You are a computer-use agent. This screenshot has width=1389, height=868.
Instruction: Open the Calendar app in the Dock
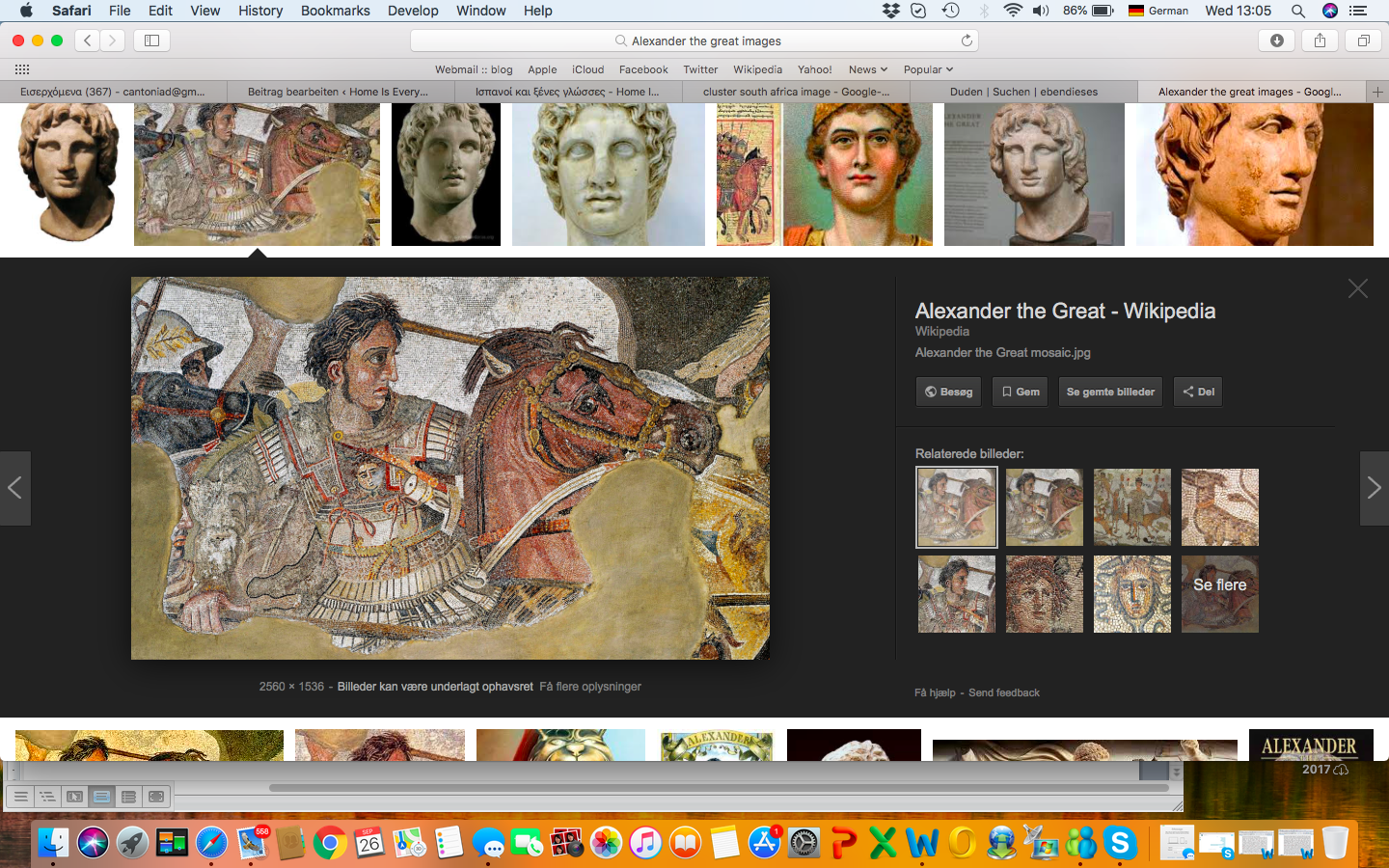pyautogui.click(x=369, y=844)
